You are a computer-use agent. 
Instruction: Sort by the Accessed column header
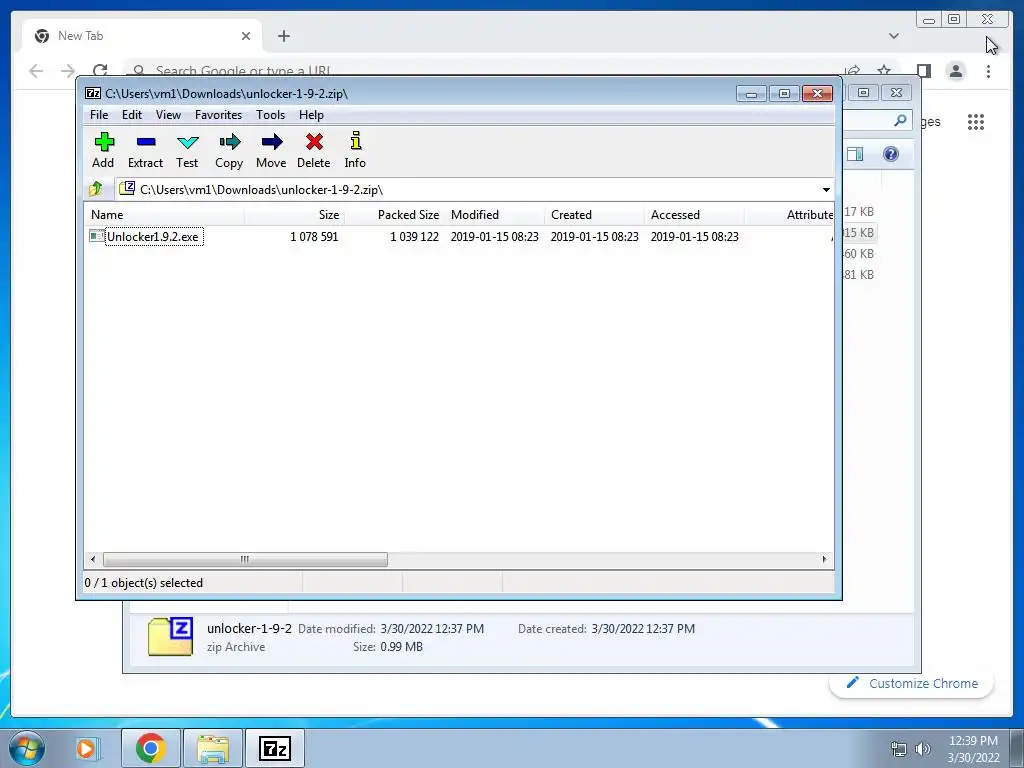coord(694,215)
